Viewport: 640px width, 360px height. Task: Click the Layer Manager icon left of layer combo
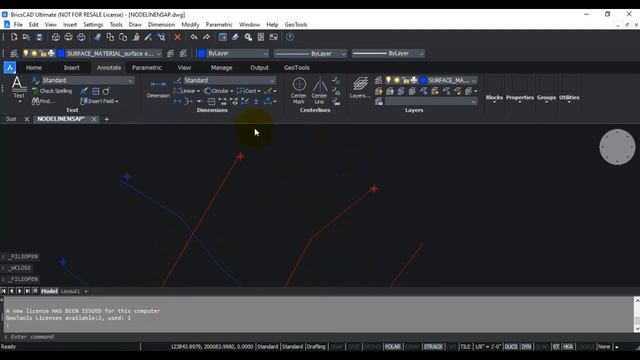click(14, 53)
